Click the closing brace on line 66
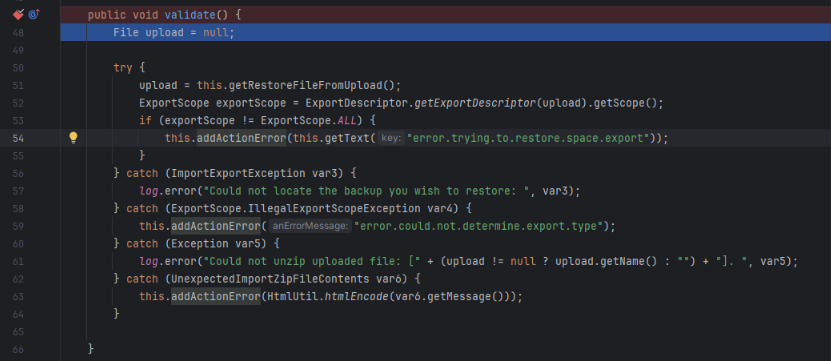 (x=91, y=349)
